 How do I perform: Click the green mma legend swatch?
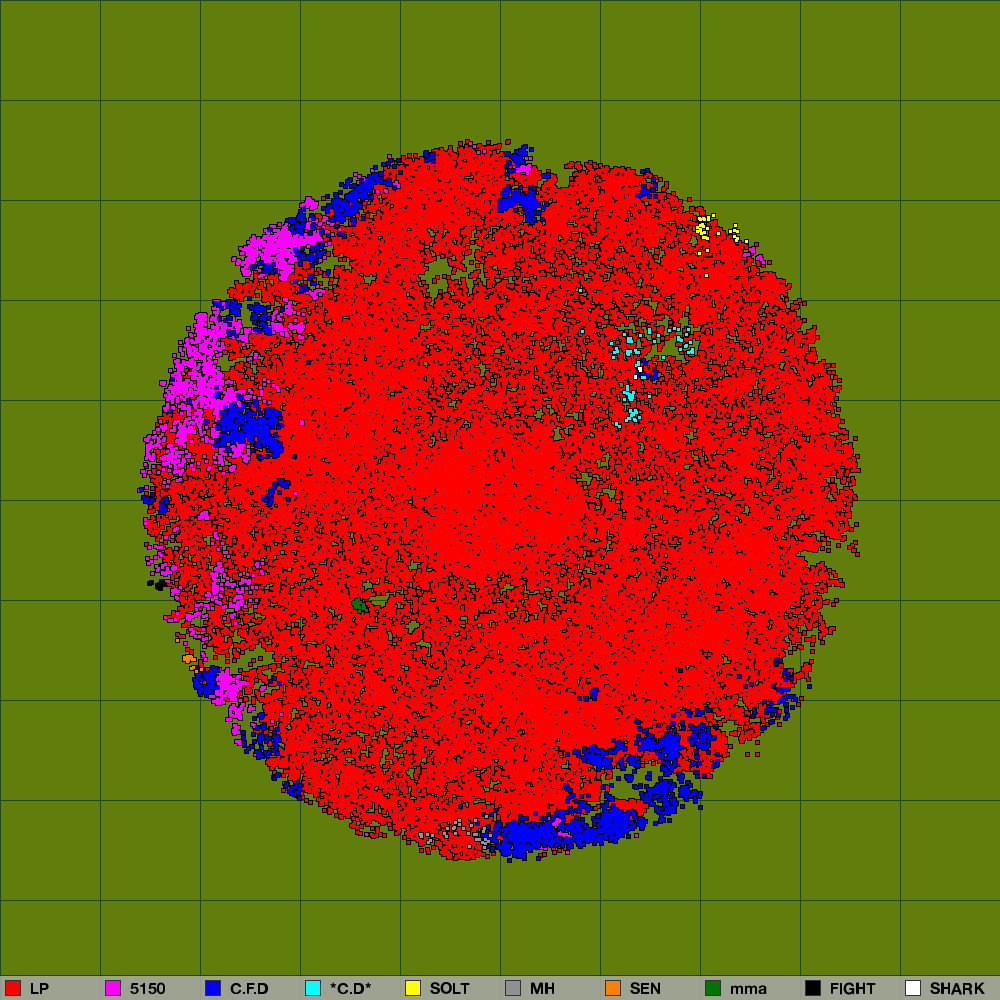click(713, 988)
